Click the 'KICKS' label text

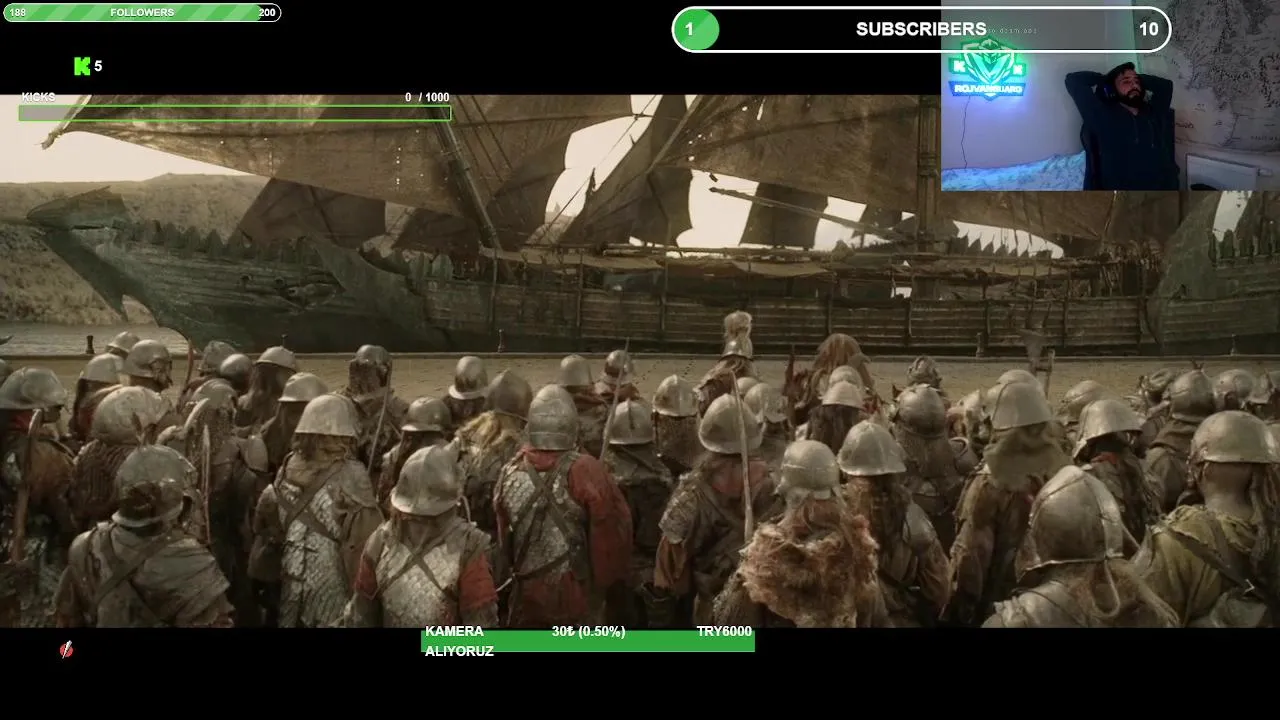[38, 97]
